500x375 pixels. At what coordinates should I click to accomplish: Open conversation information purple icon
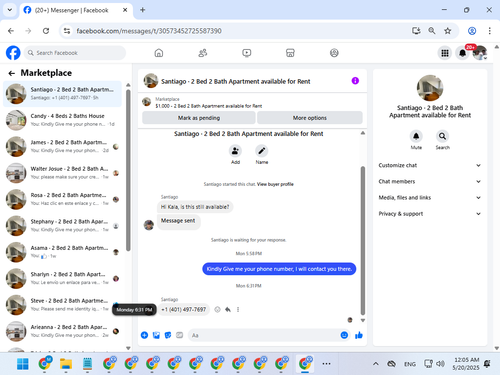(355, 81)
